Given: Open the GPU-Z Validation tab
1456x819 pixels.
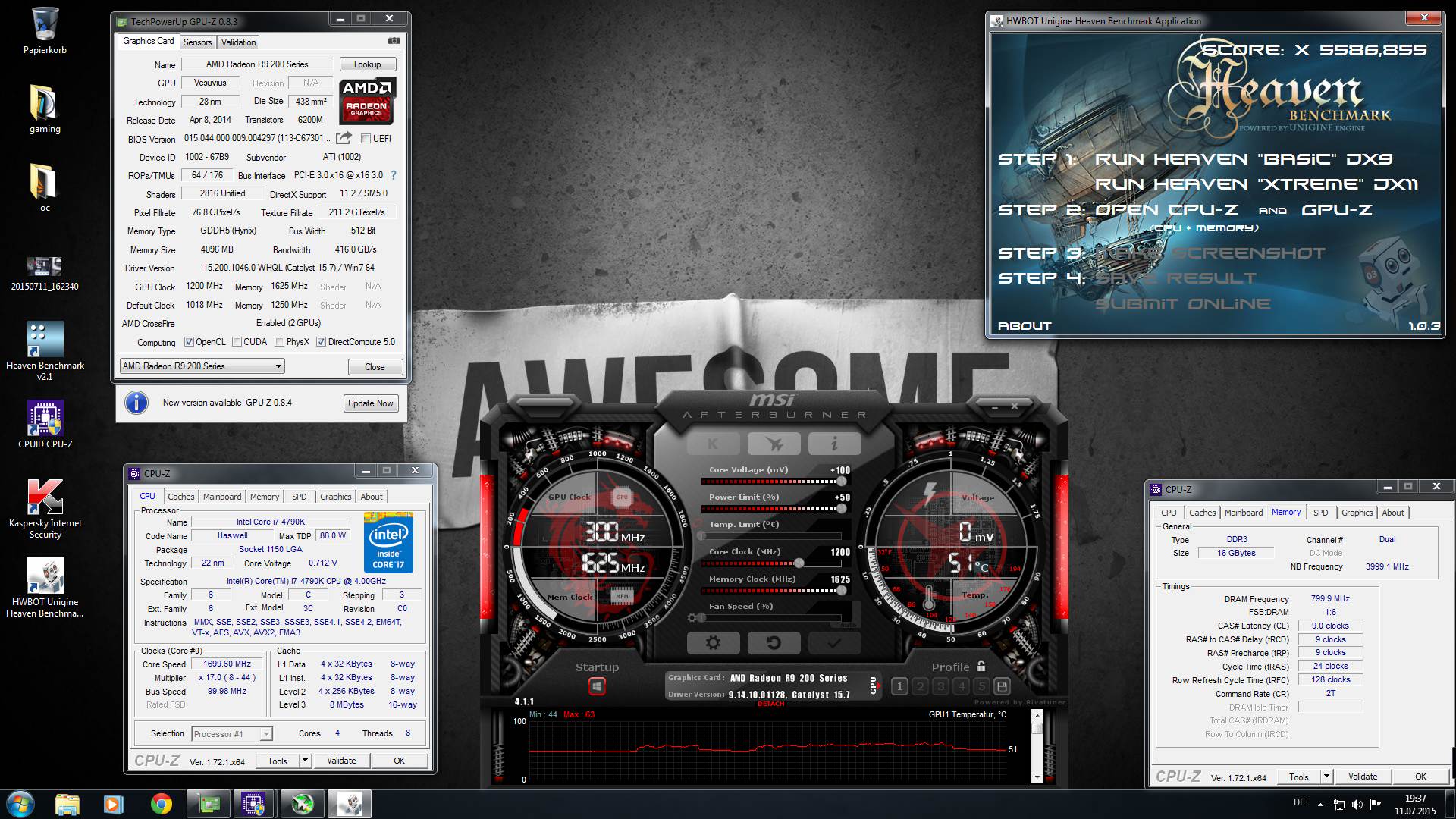Looking at the screenshot, I should pos(238,42).
